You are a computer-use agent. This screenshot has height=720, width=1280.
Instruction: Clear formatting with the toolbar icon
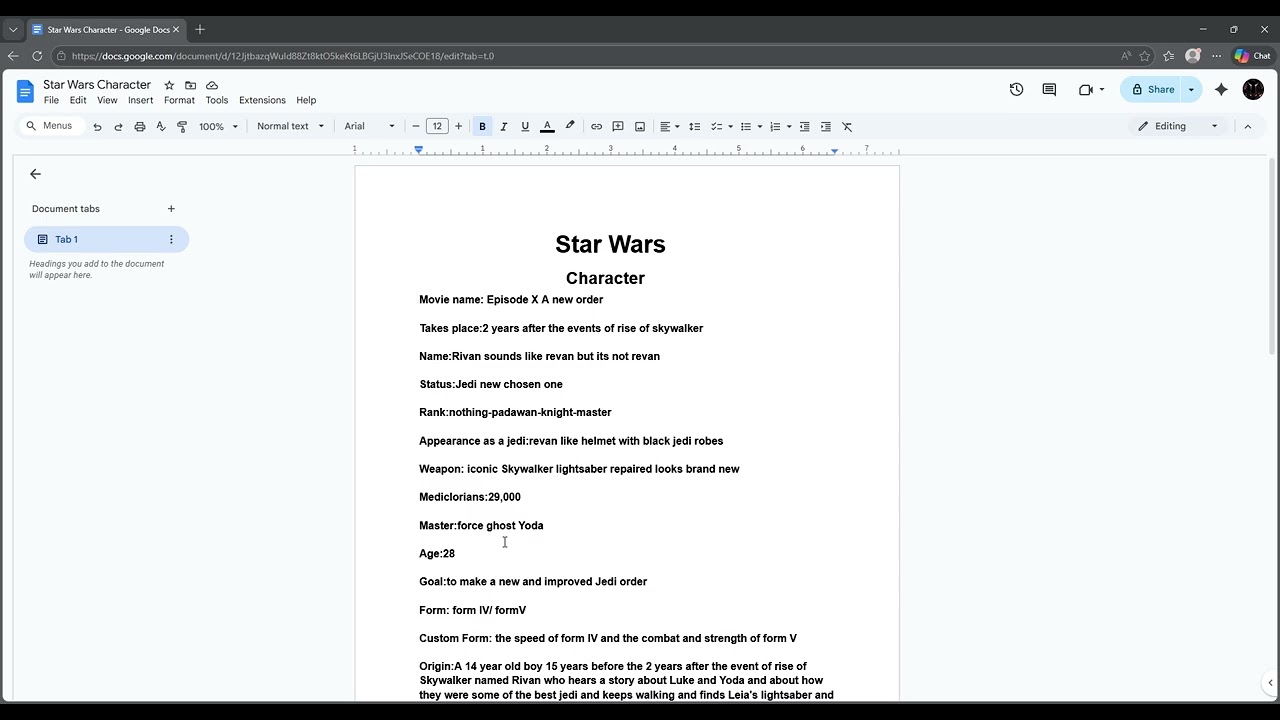pos(847,127)
